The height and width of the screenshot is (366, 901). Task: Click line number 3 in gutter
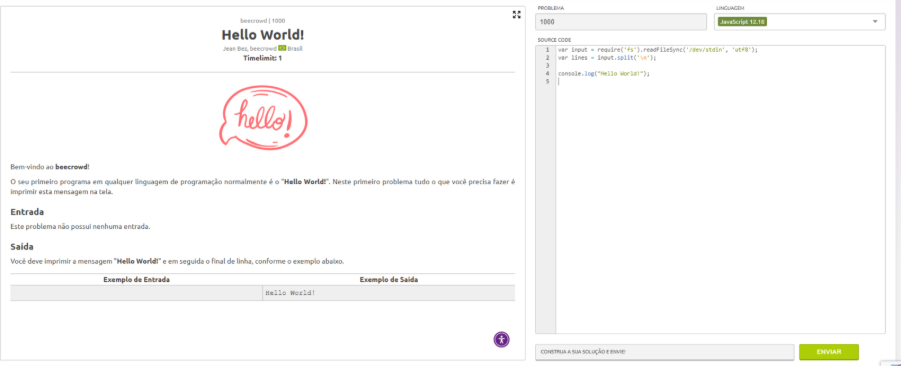[x=547, y=66]
